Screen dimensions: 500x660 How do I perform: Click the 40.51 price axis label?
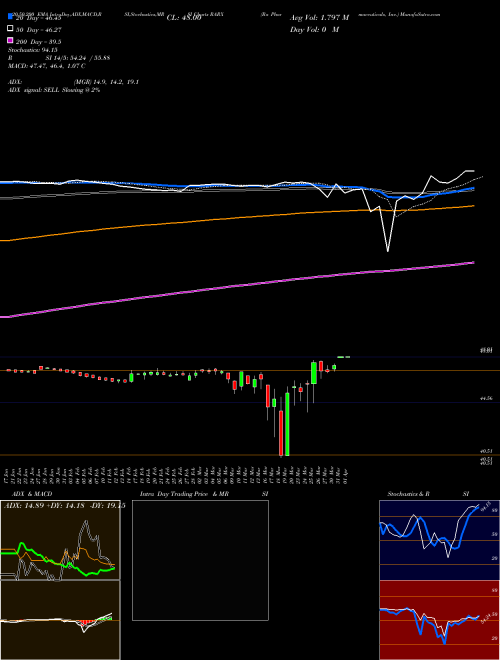[x=487, y=451]
